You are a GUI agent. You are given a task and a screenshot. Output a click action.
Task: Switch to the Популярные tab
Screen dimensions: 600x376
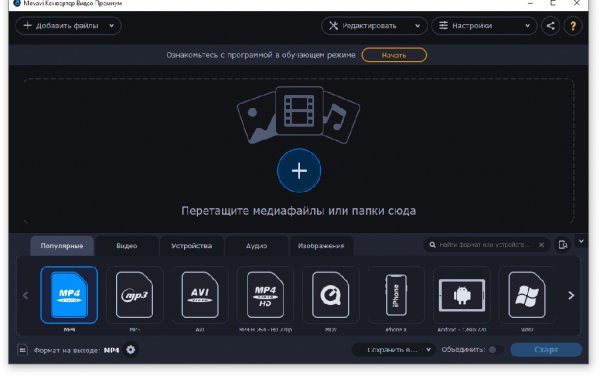point(62,246)
